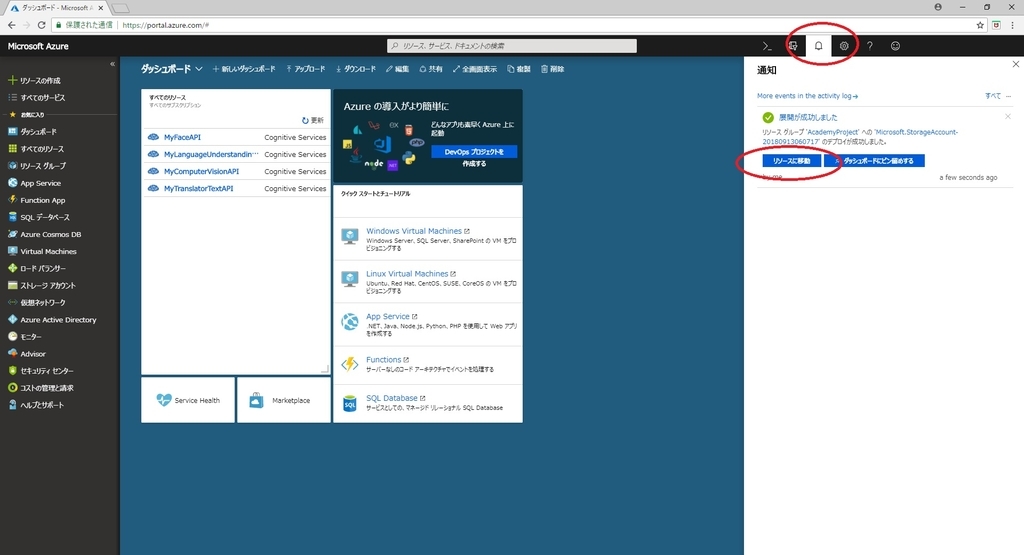Click the search resources input field

512,46
